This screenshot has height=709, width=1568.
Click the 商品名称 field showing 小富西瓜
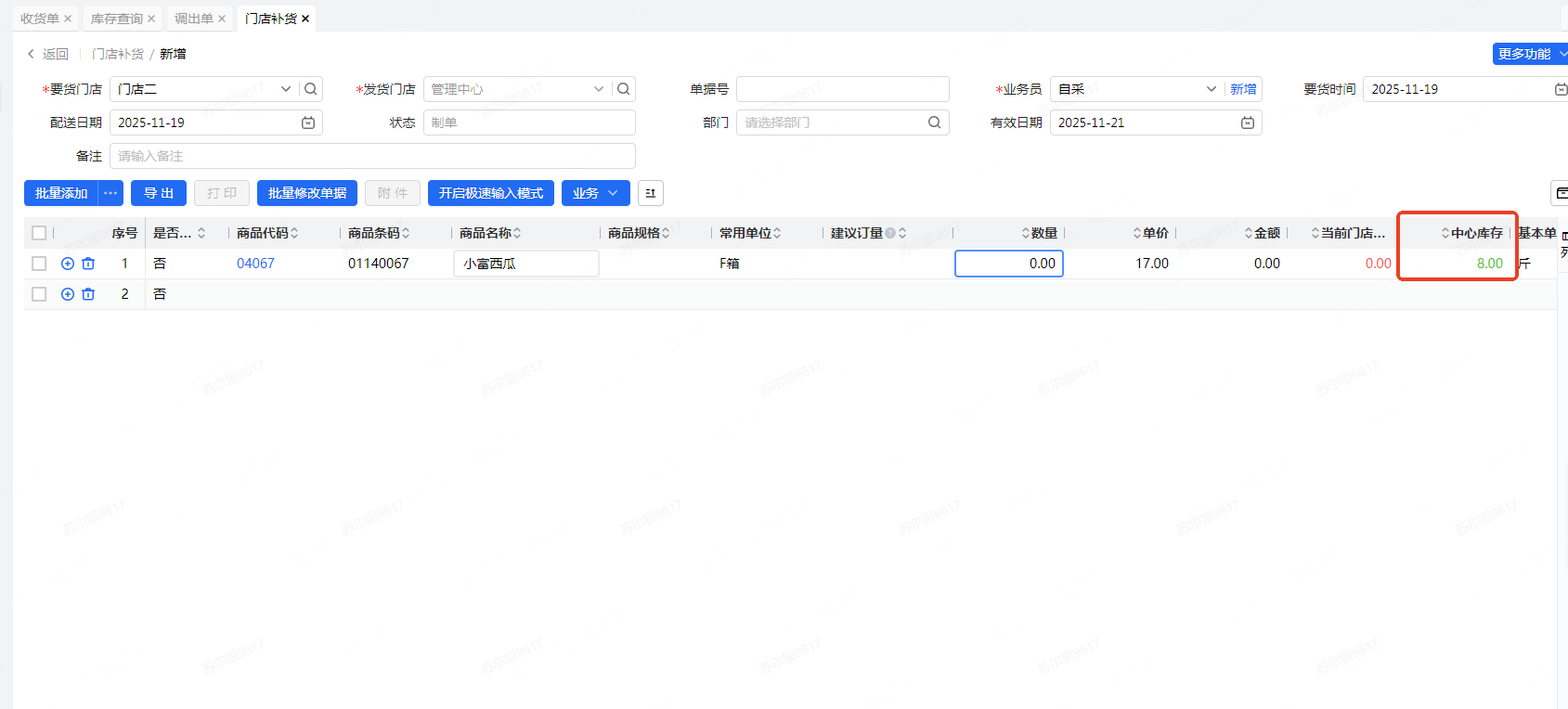[x=526, y=264]
